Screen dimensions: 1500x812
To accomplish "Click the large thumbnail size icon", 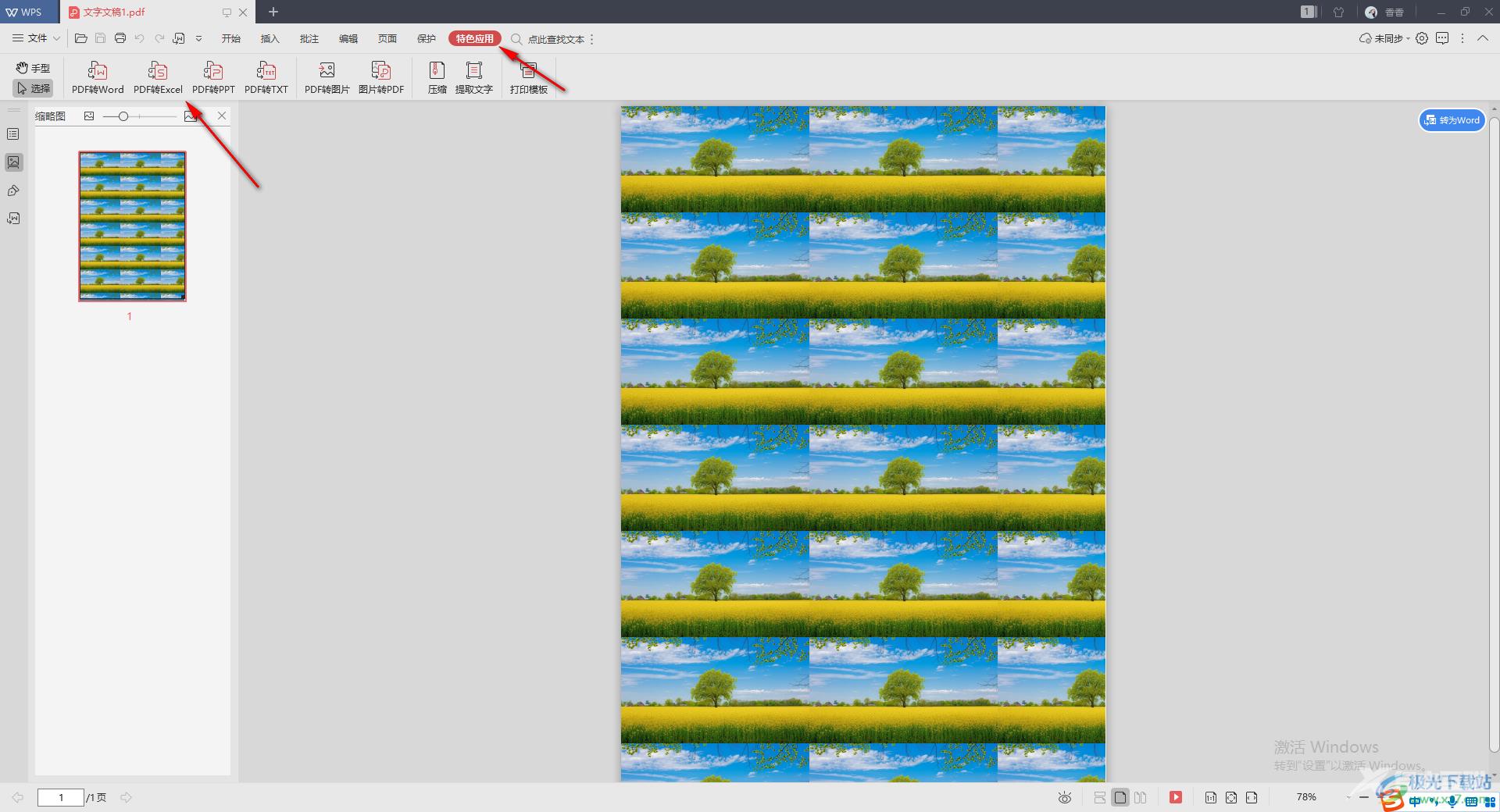I will pyautogui.click(x=191, y=116).
